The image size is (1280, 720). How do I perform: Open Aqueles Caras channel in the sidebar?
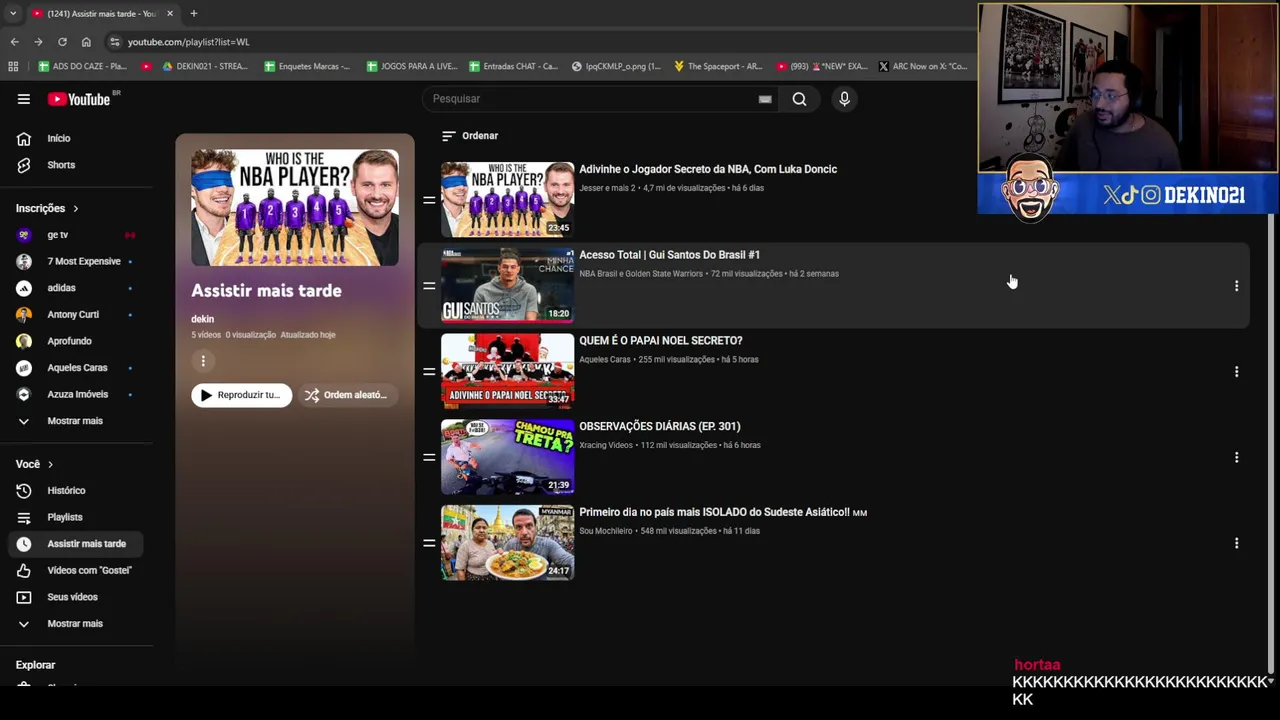[75, 368]
